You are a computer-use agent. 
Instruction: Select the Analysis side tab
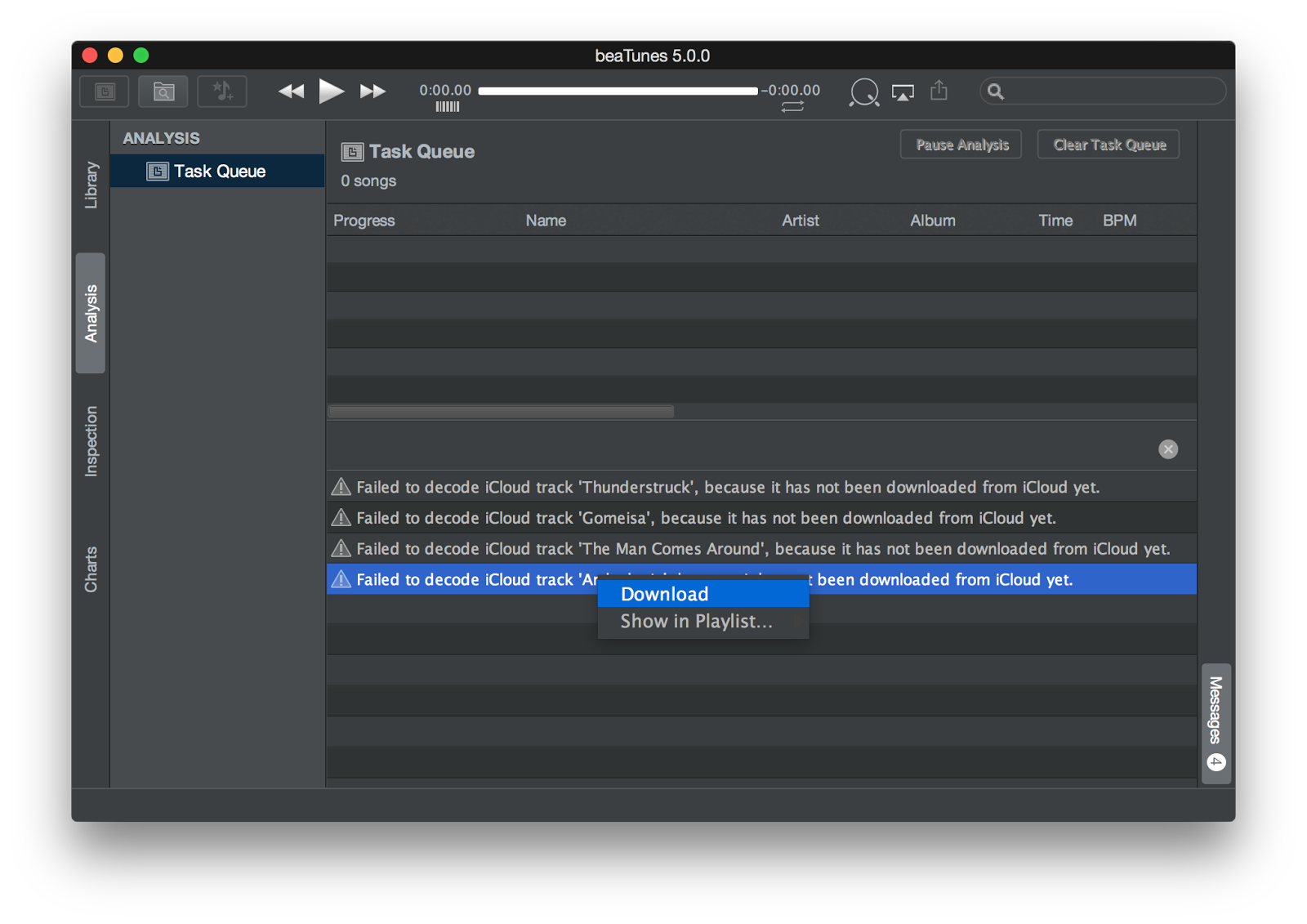(91, 313)
